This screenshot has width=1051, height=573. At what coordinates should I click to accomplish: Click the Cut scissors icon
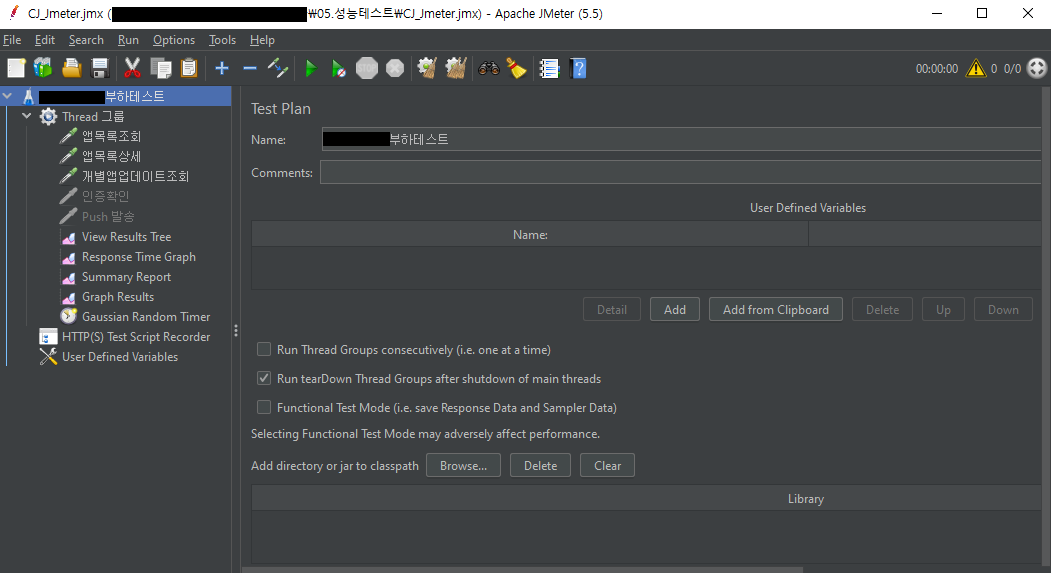point(132,68)
